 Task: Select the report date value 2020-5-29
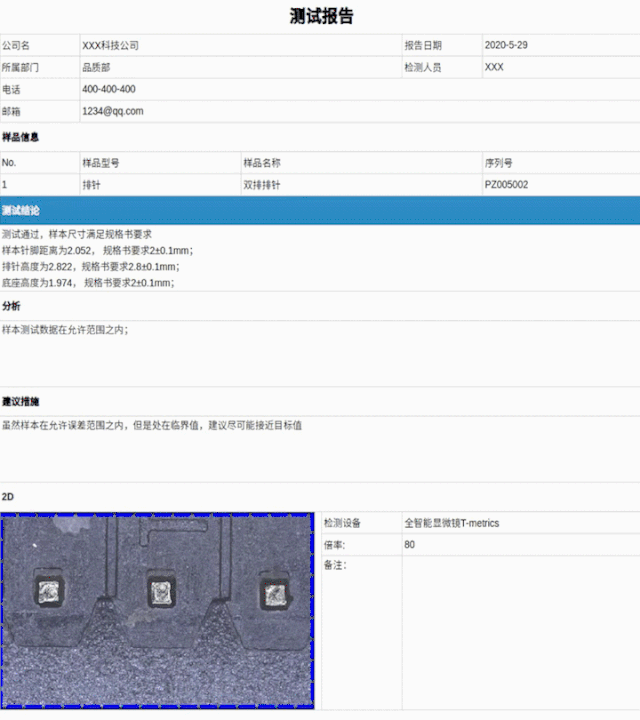click(505, 46)
